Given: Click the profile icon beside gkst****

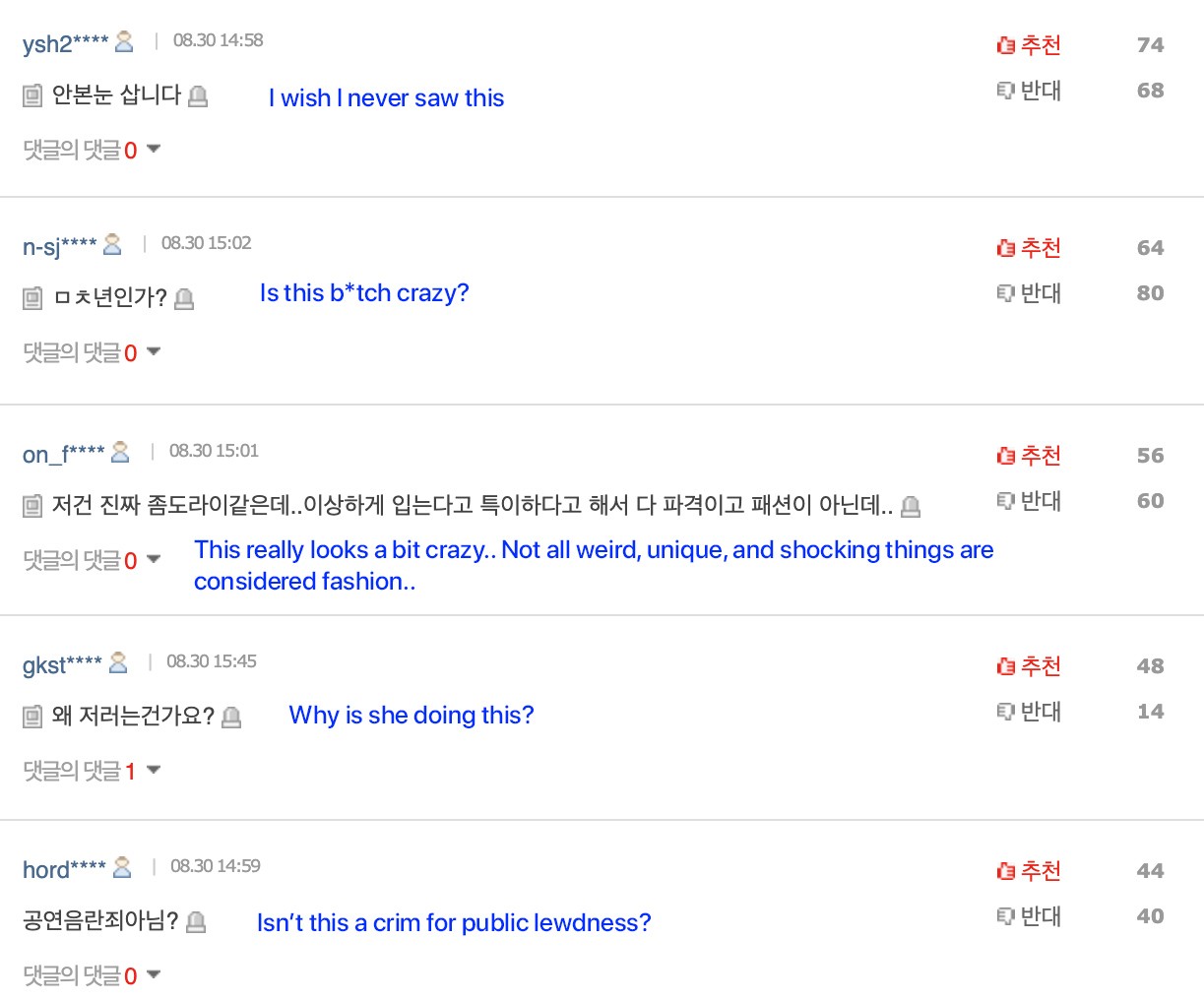Looking at the screenshot, I should click(x=118, y=662).
